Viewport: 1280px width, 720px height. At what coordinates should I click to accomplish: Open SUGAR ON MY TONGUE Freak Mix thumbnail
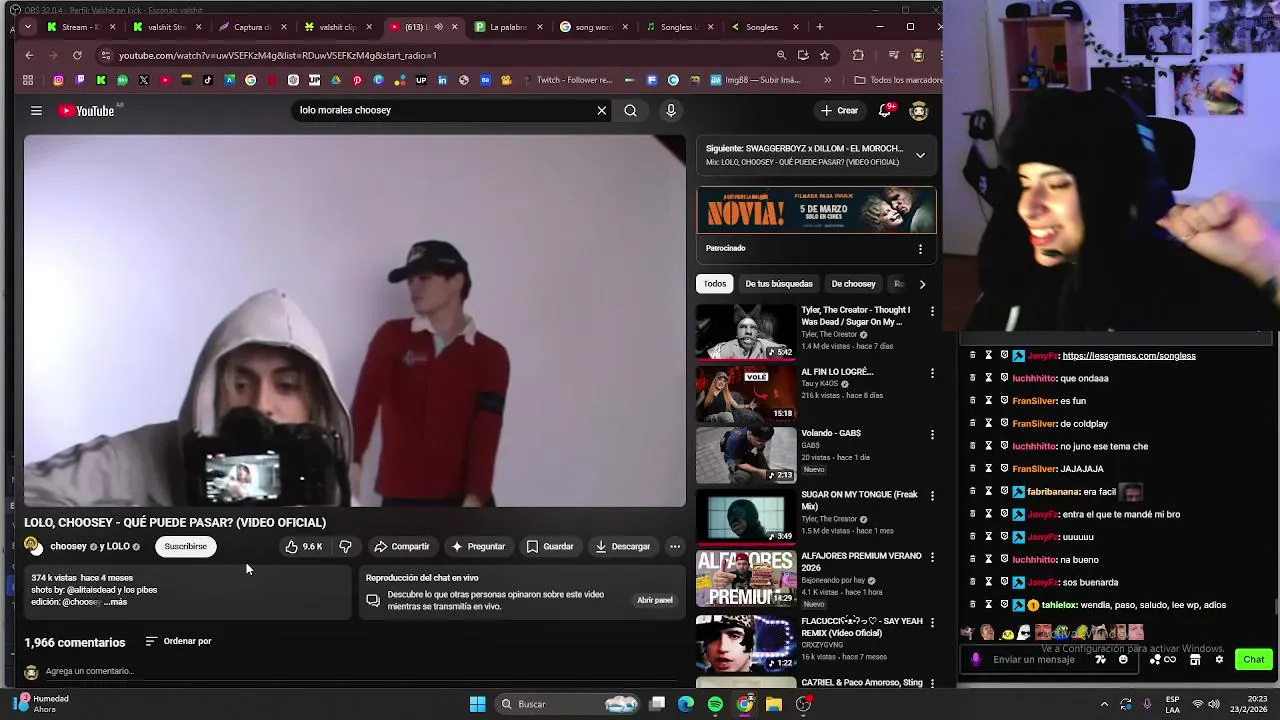(746, 516)
